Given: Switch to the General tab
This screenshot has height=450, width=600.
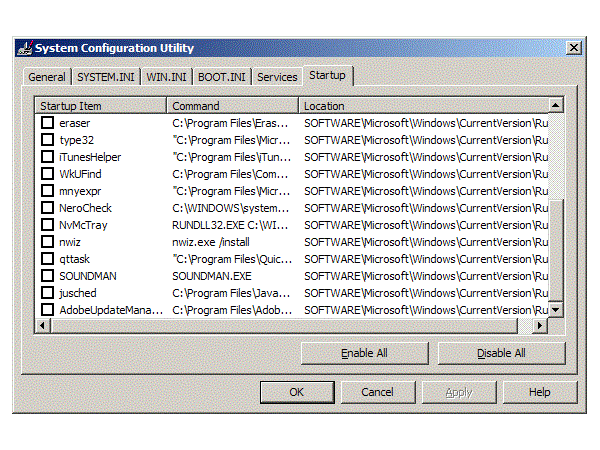Looking at the screenshot, I should (47, 77).
